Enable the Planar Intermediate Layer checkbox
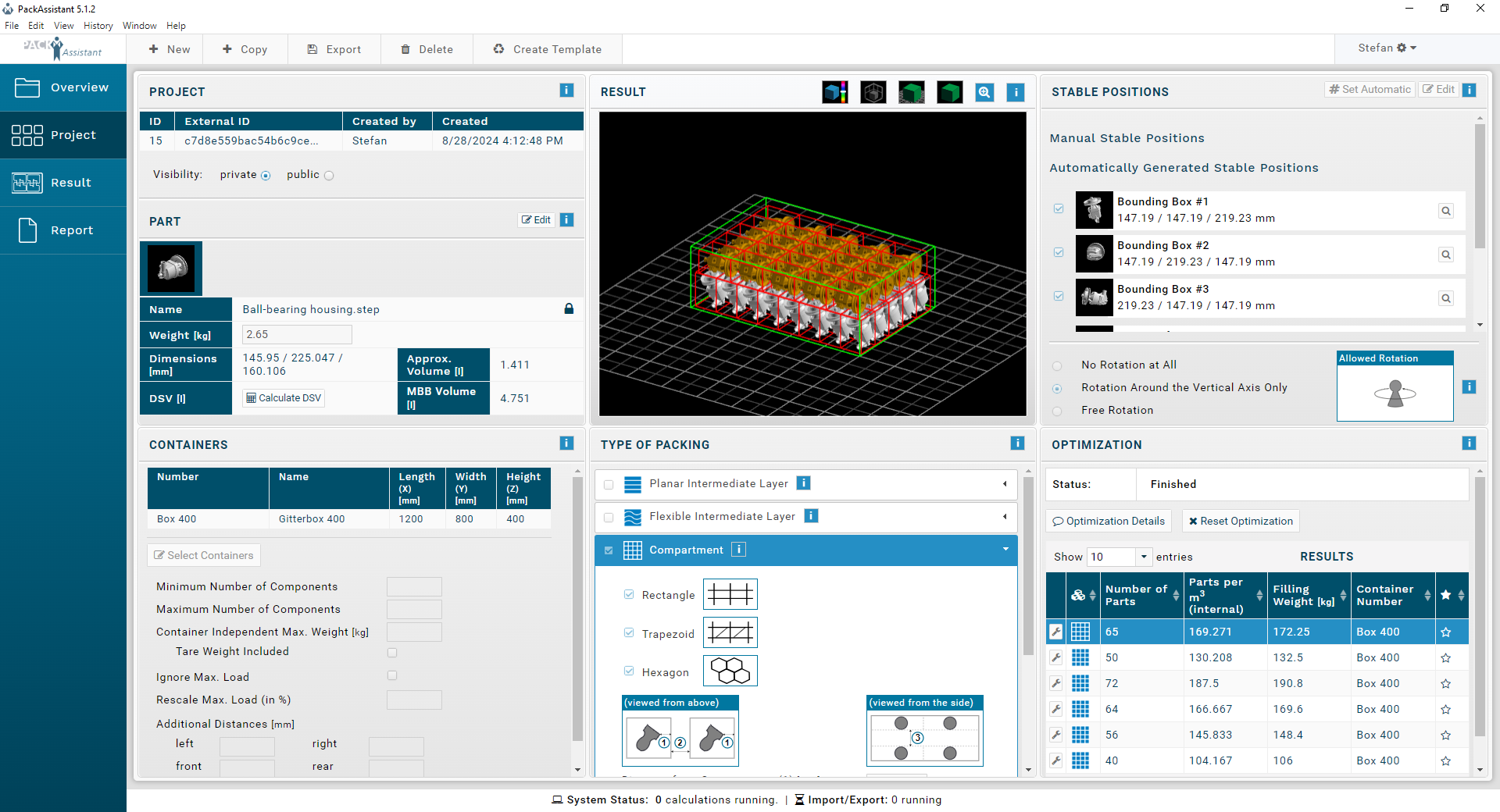 point(609,485)
